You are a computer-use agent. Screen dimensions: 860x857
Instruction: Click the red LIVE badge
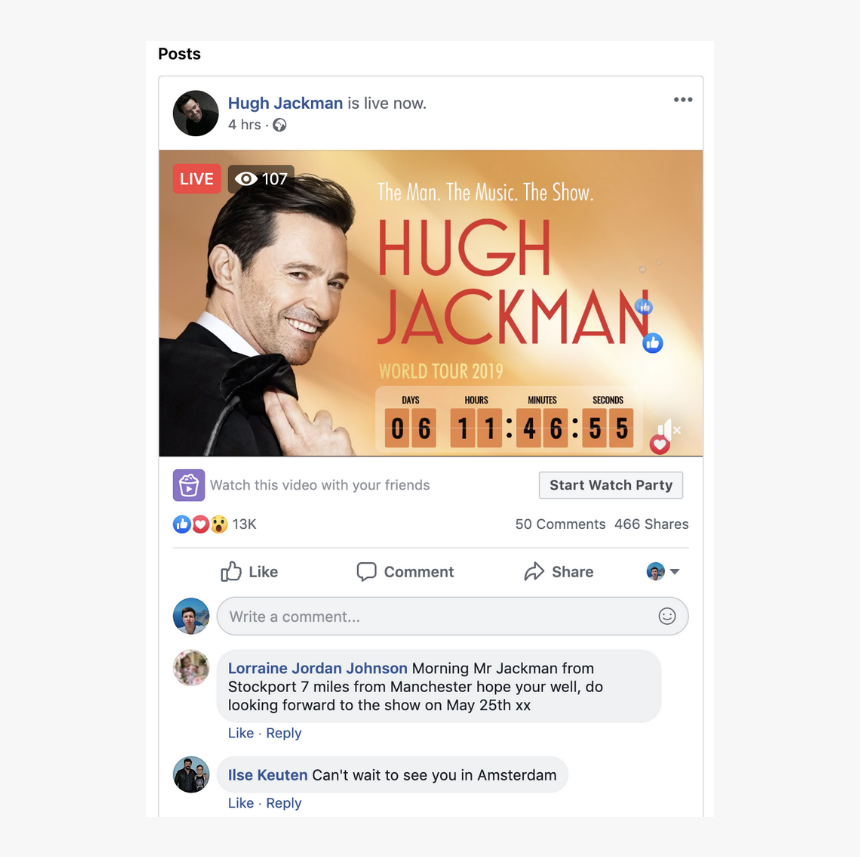tap(197, 179)
